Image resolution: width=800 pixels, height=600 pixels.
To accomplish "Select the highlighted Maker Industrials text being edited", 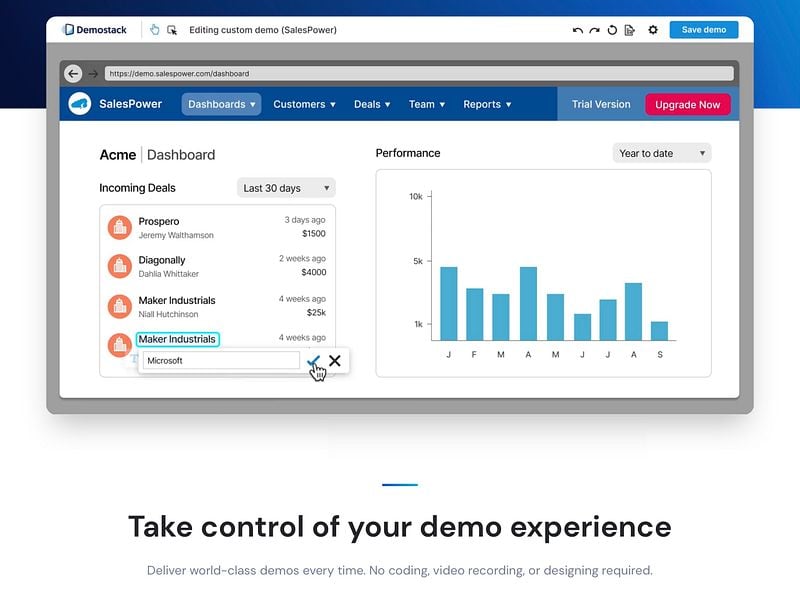I will 177,339.
